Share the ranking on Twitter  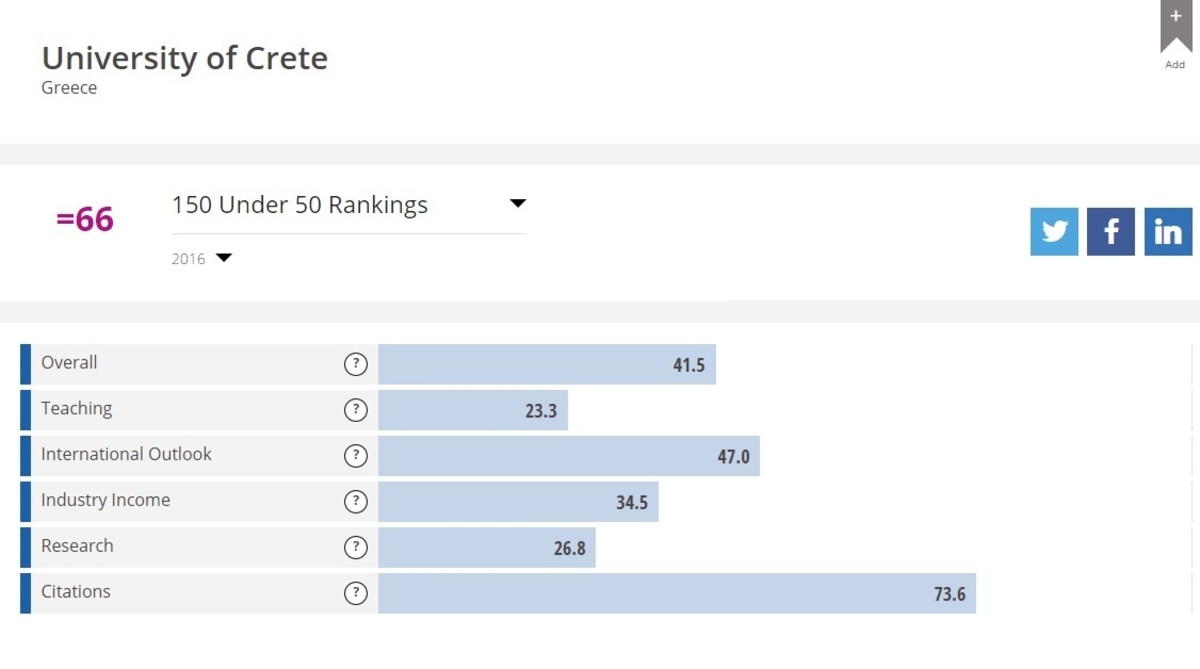[x=1054, y=232]
